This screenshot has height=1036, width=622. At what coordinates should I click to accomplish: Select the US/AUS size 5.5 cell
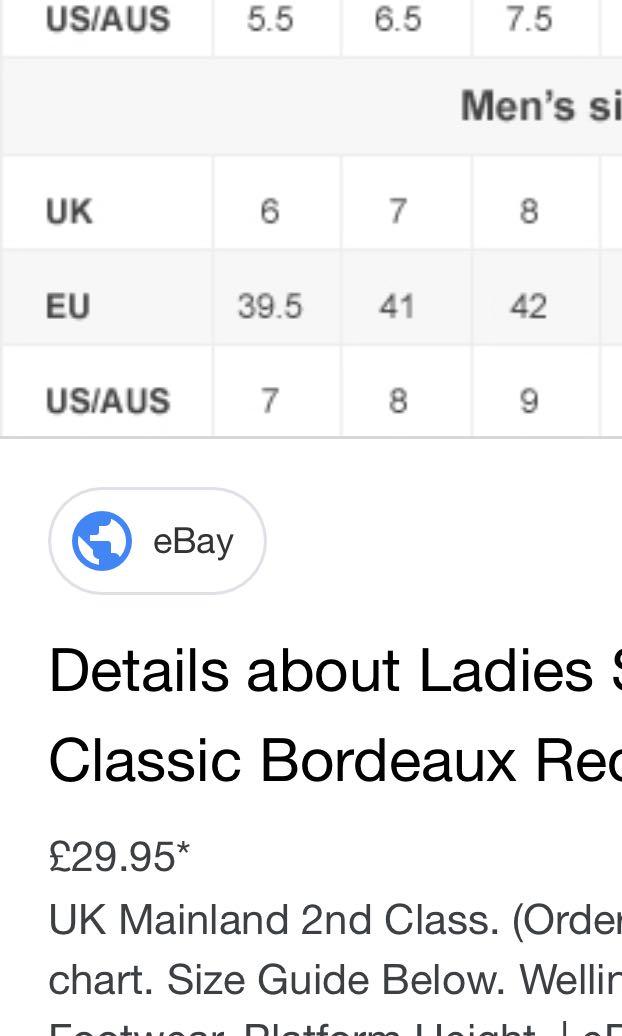[270, 19]
